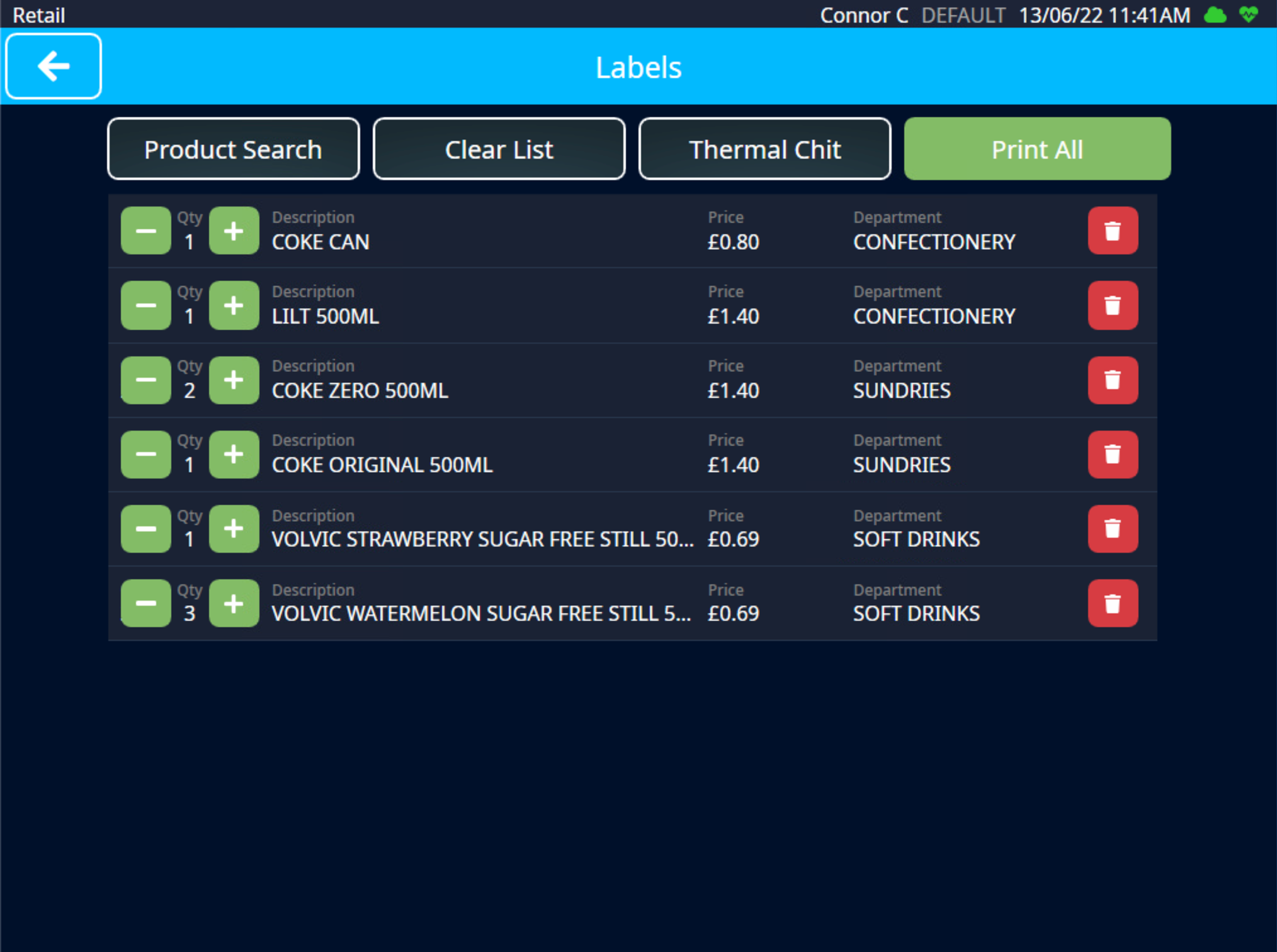Click the Labels page title
1277x952 pixels.
638,67
